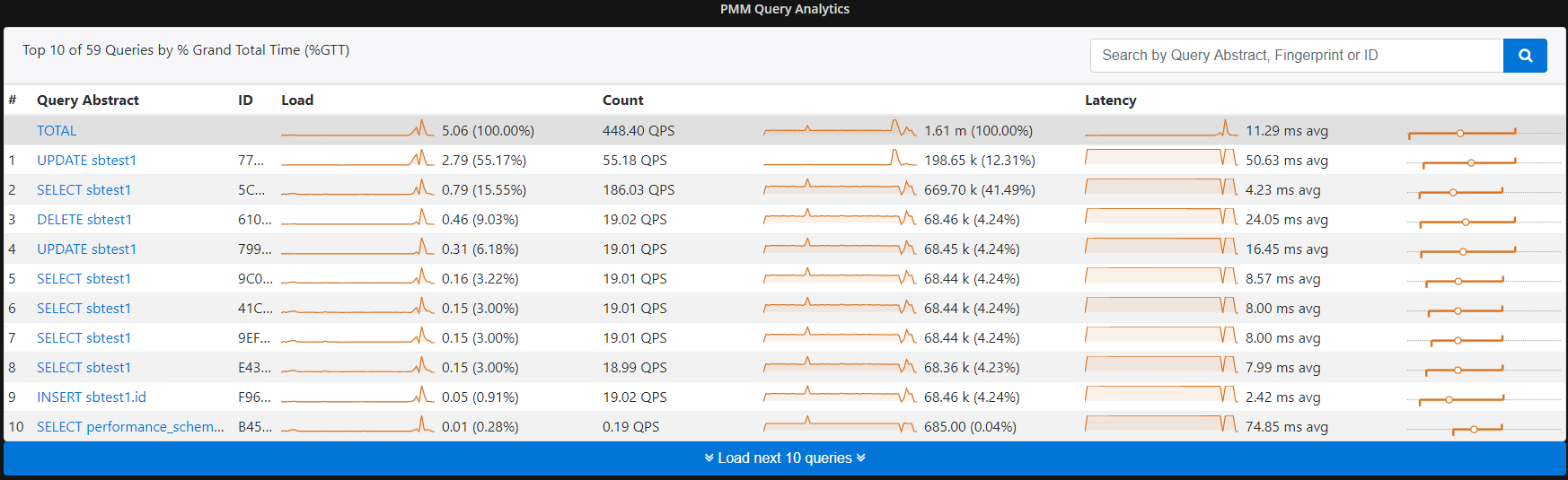
Task: Load next 10 queries
Action: (x=784, y=458)
